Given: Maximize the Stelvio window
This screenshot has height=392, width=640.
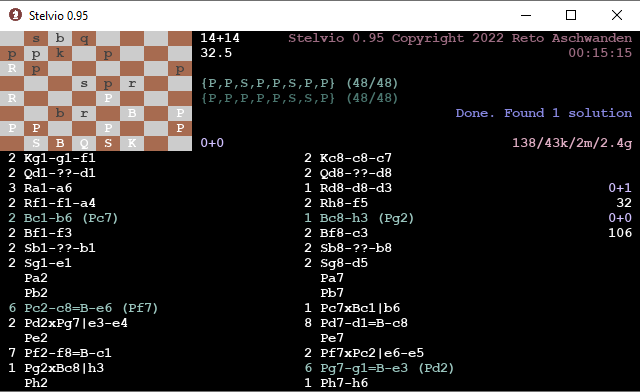Looking at the screenshot, I should 571,16.
